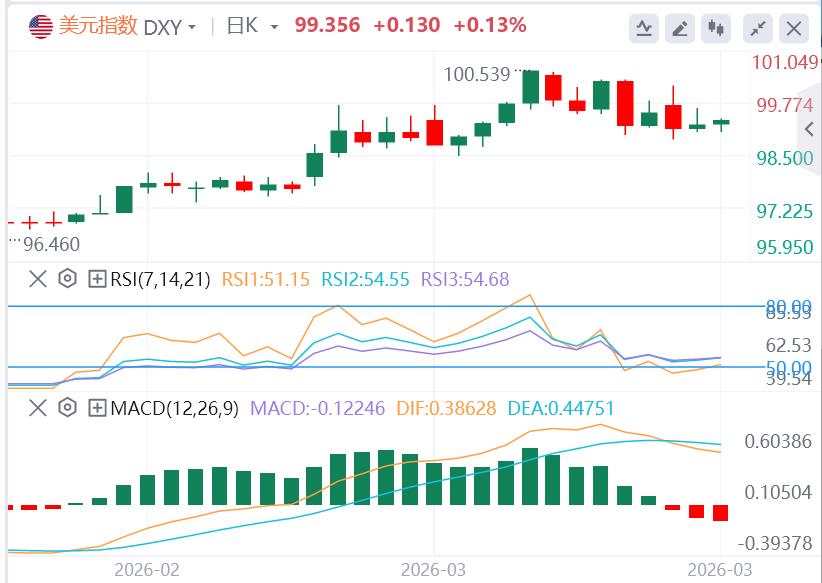This screenshot has width=822, height=583.
Task: Click the 0.10504 MACD axis label
Action: pyautogui.click(x=778, y=492)
